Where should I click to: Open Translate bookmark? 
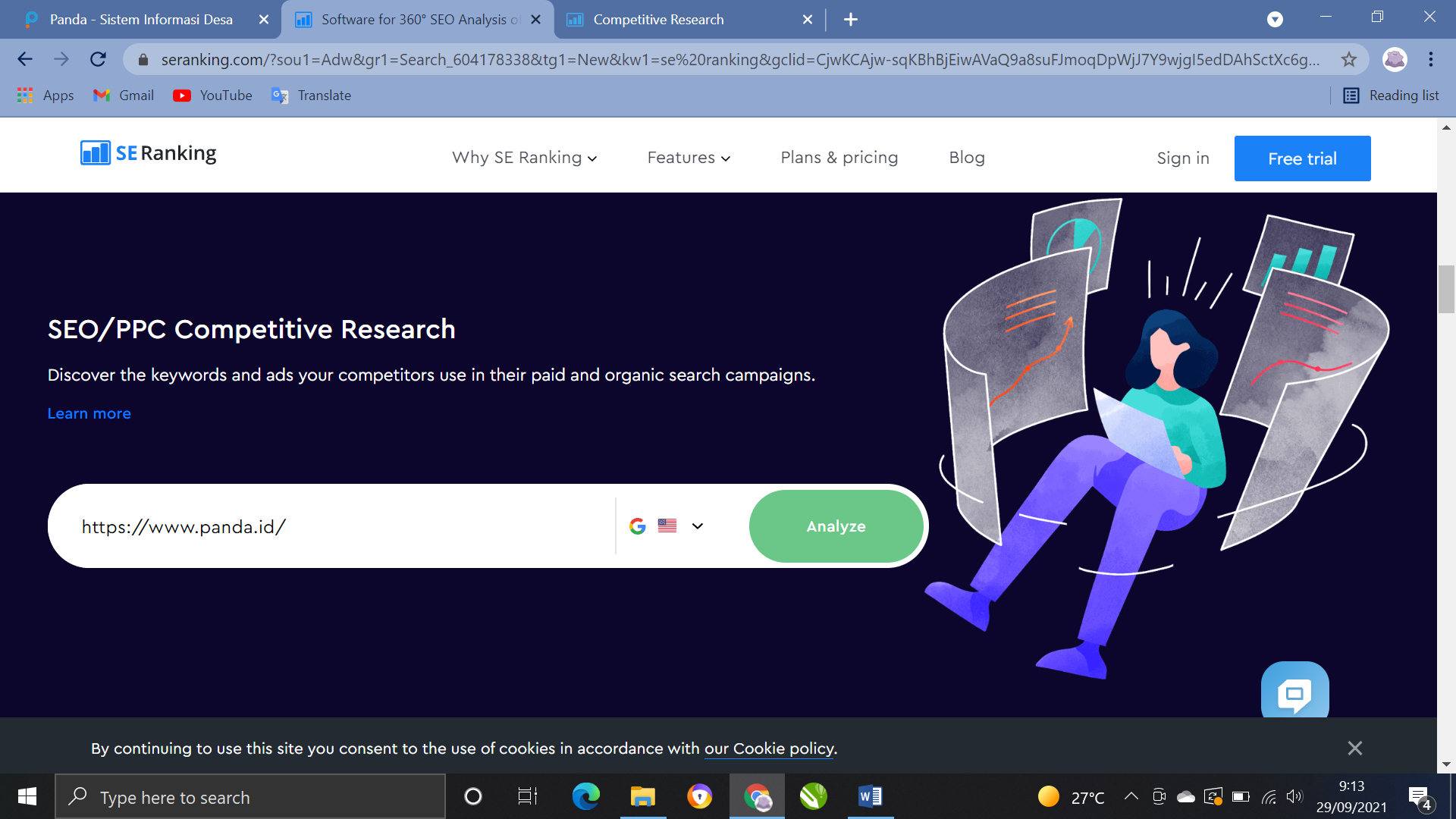click(311, 96)
